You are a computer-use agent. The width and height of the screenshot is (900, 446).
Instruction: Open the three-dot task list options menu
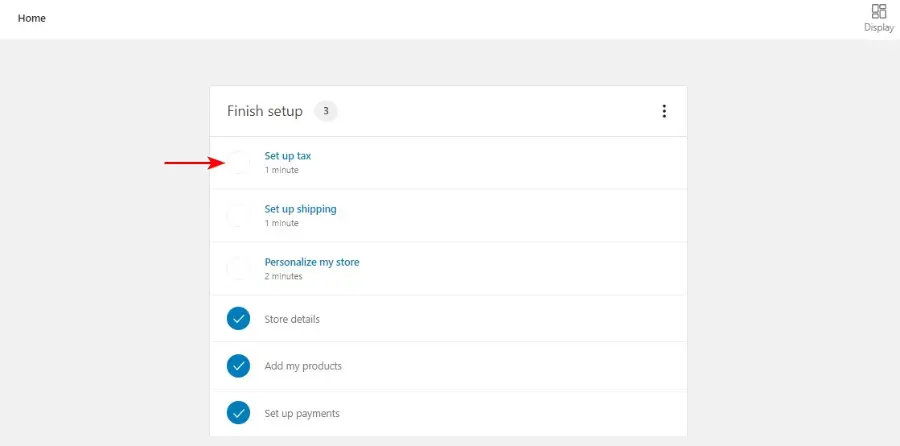click(x=664, y=111)
